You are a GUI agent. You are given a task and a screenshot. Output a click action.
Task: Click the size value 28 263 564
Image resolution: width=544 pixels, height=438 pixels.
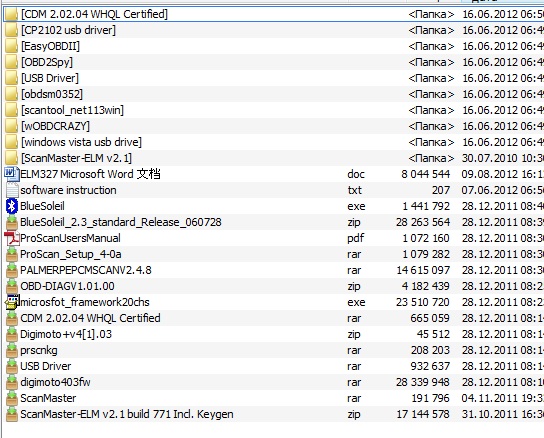[x=423, y=222]
